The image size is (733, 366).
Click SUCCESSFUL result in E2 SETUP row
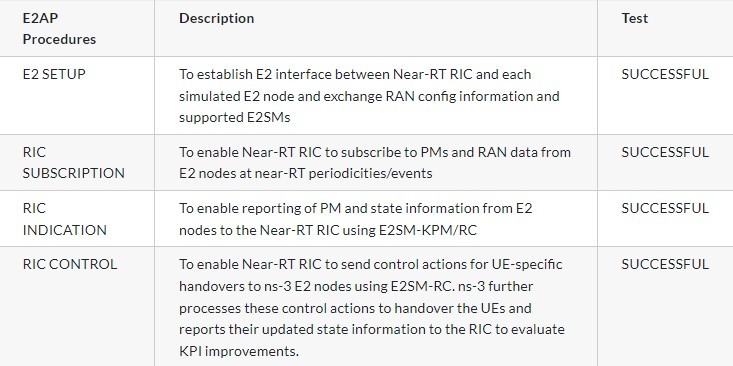coord(665,74)
